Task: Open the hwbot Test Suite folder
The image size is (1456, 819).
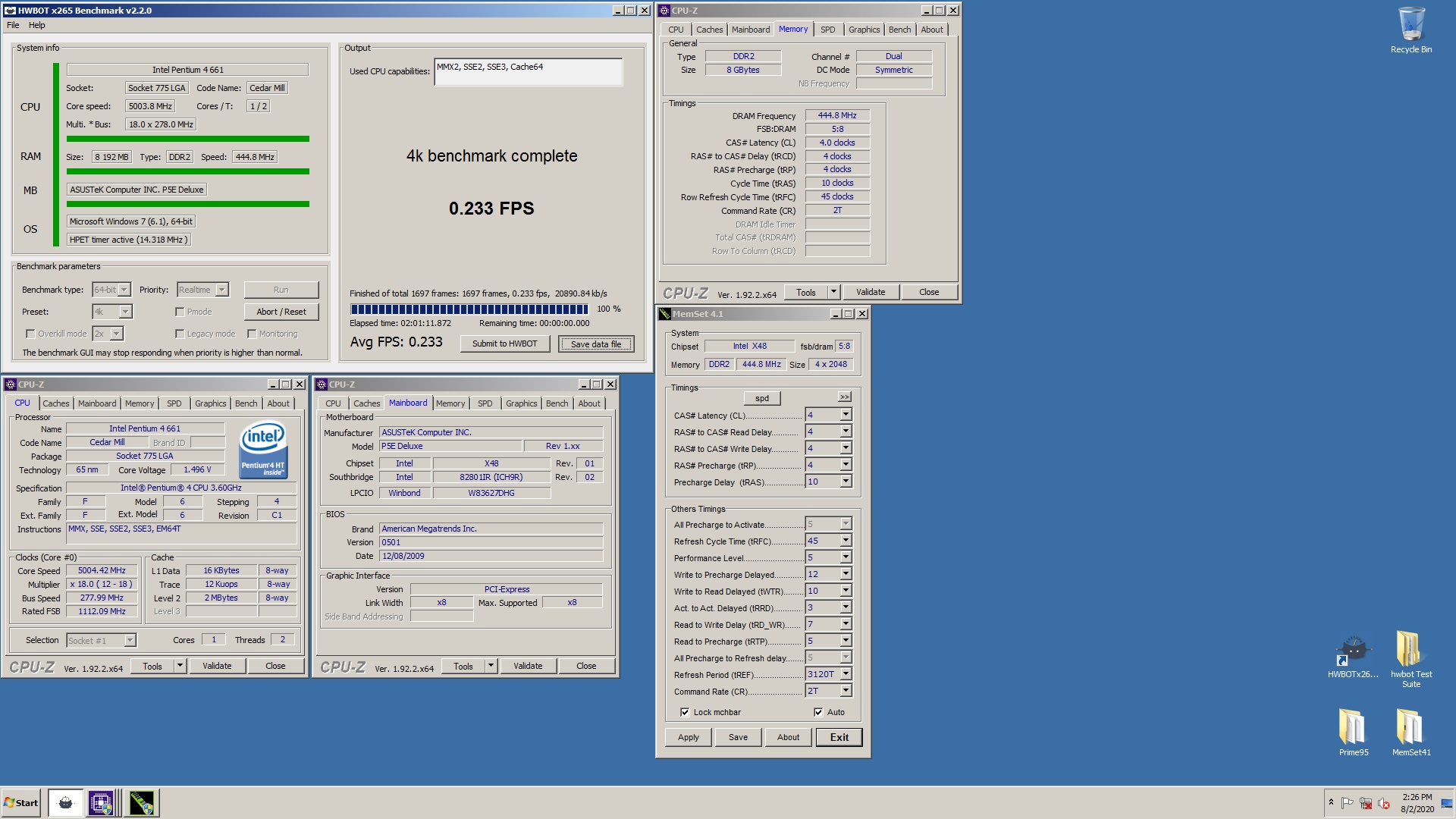Action: pyautogui.click(x=1410, y=658)
